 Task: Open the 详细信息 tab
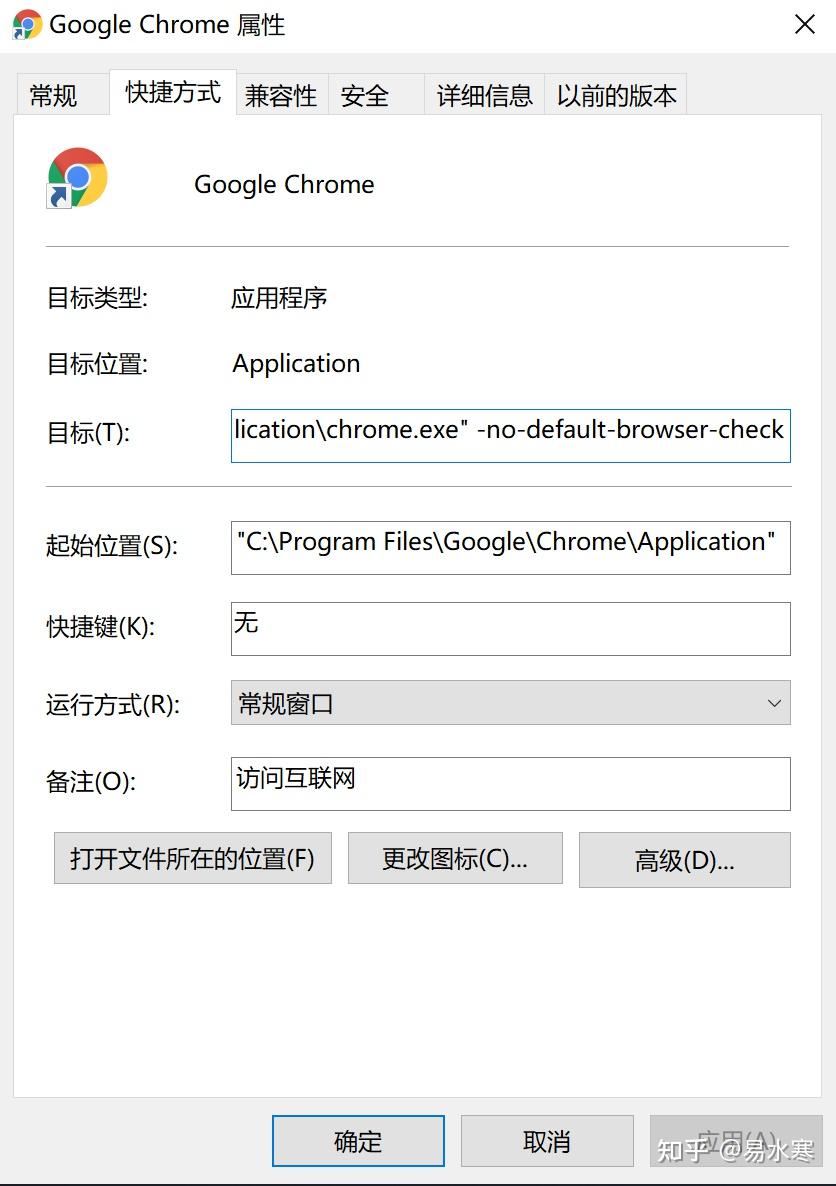pos(484,96)
